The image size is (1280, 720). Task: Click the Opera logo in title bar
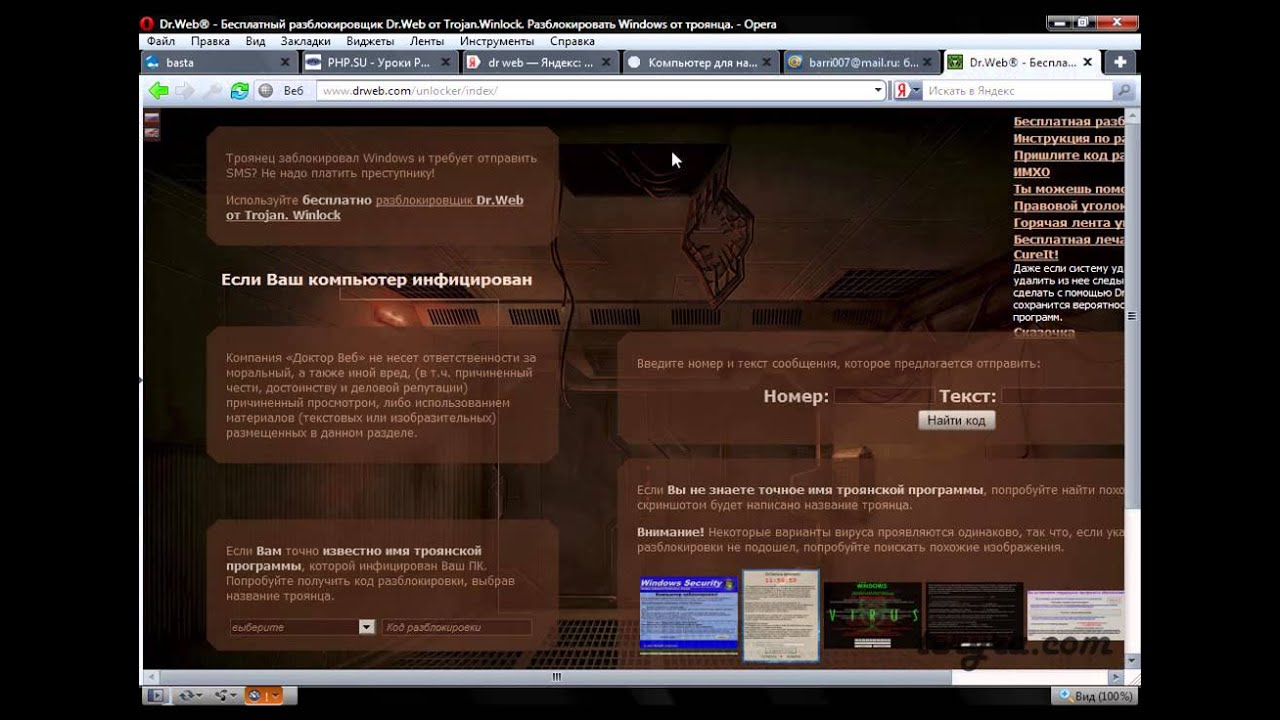[x=148, y=24]
